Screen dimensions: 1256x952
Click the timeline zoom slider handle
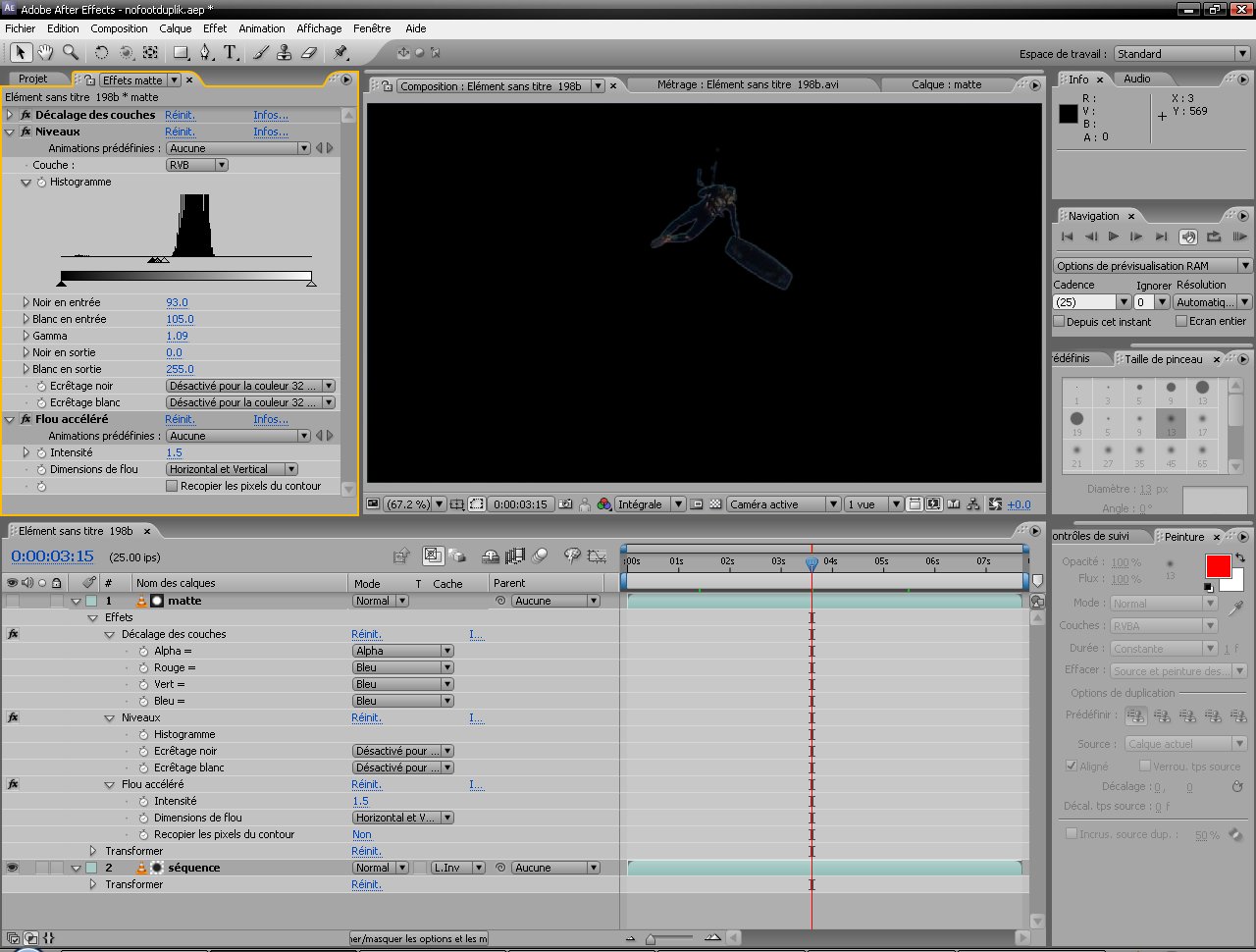pos(651,939)
